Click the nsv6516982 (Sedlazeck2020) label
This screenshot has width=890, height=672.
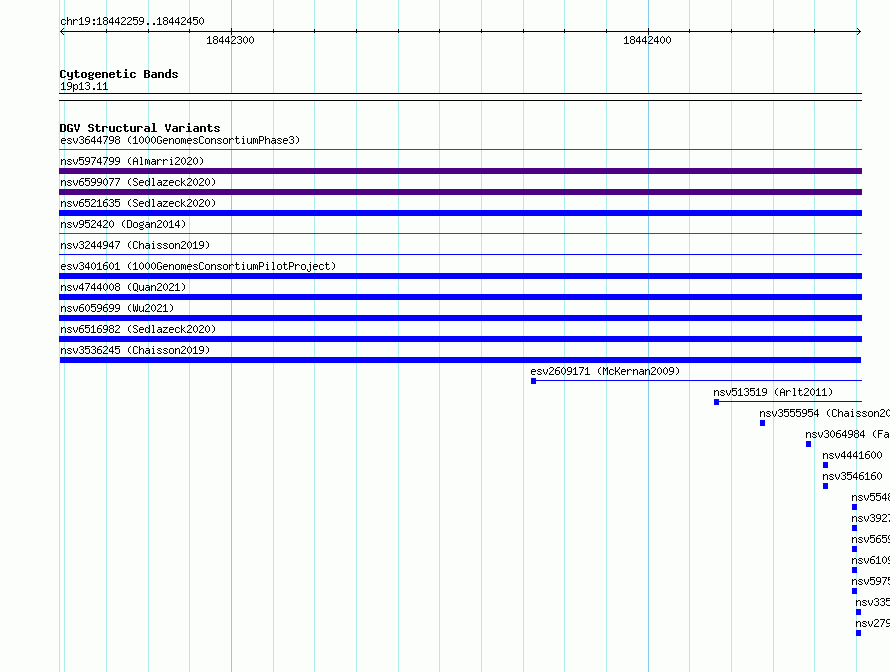[138, 329]
